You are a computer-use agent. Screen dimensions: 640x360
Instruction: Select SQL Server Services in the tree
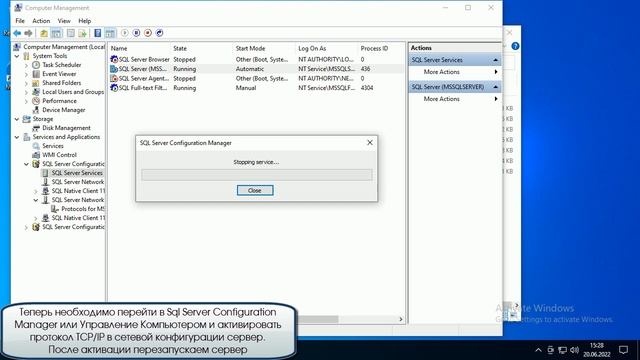77,173
